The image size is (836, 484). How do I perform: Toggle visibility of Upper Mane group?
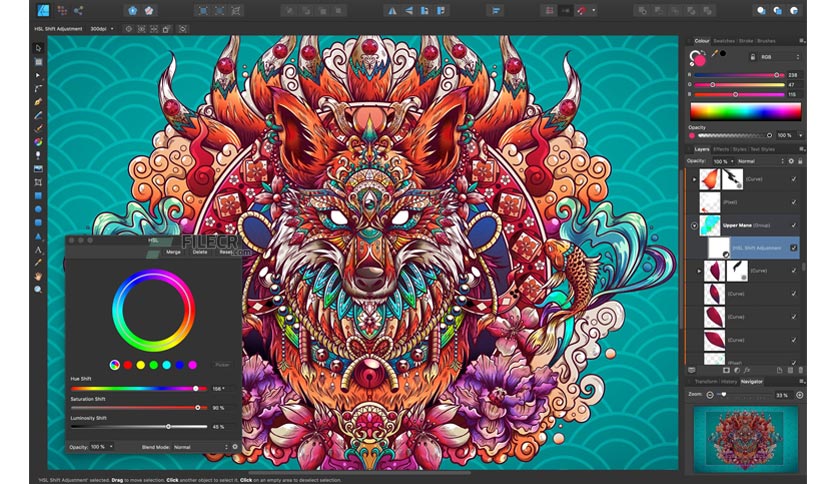click(x=793, y=225)
